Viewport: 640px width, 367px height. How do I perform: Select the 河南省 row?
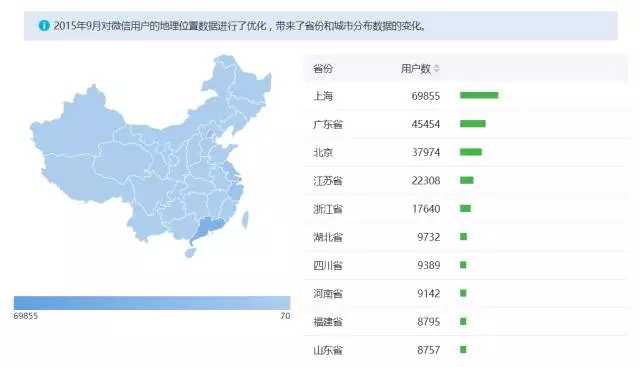(x=465, y=294)
